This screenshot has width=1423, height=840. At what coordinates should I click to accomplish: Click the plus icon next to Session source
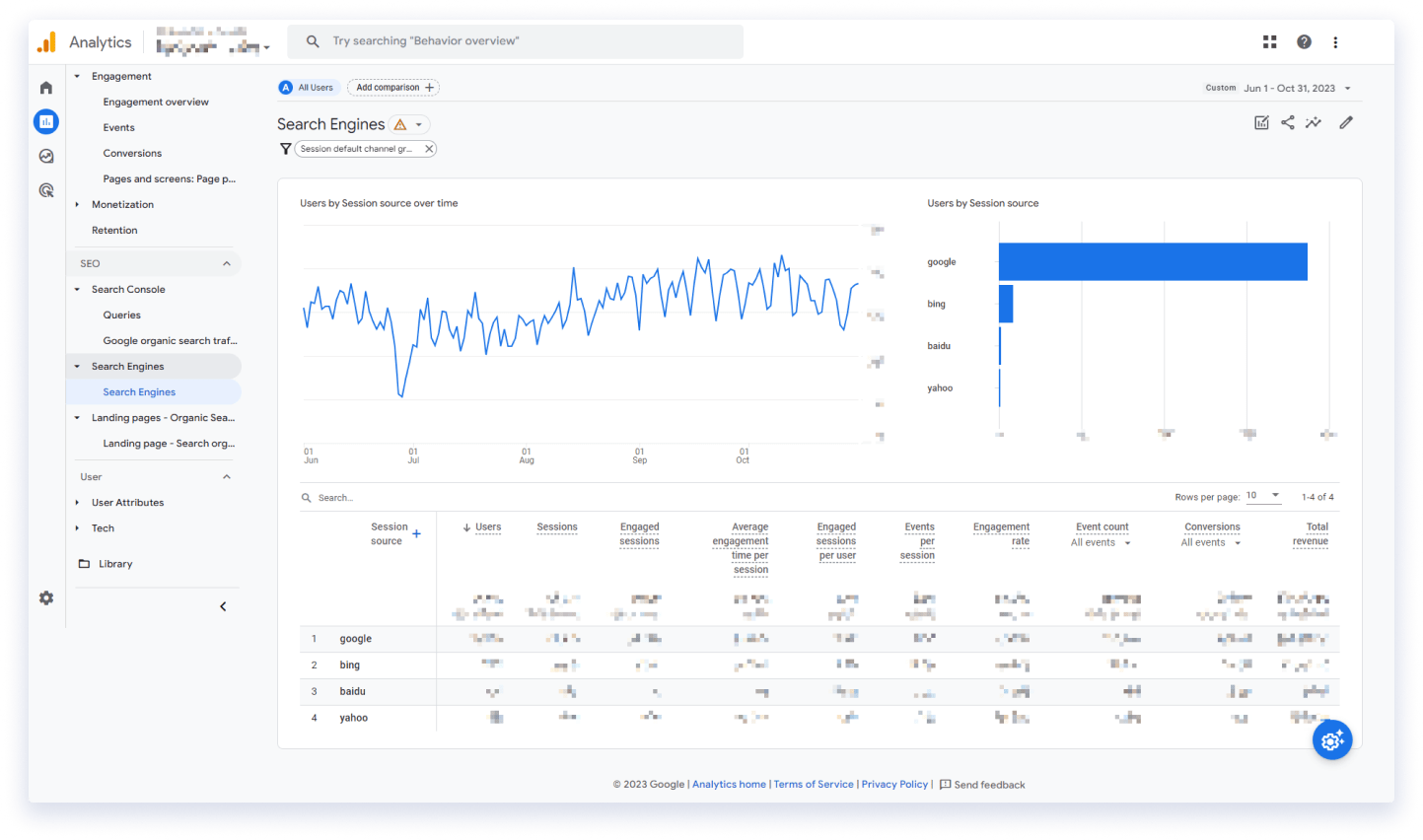(417, 534)
